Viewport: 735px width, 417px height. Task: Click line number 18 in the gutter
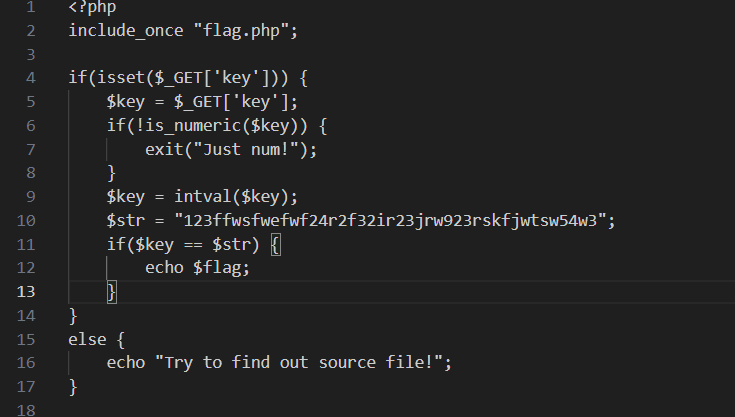25,409
